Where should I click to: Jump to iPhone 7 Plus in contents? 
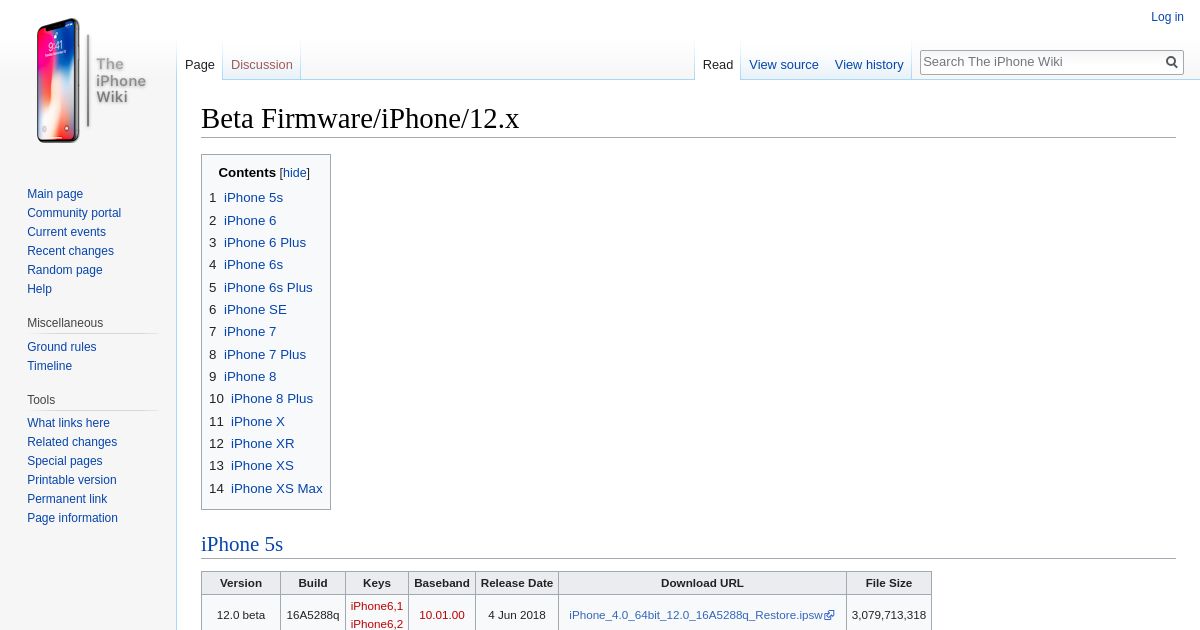pos(265,354)
